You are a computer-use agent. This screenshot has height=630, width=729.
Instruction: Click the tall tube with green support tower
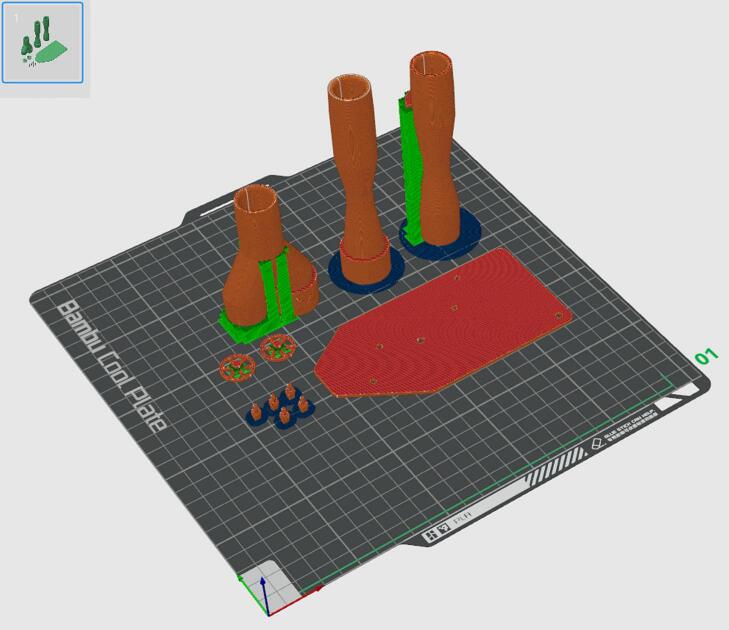click(x=435, y=149)
